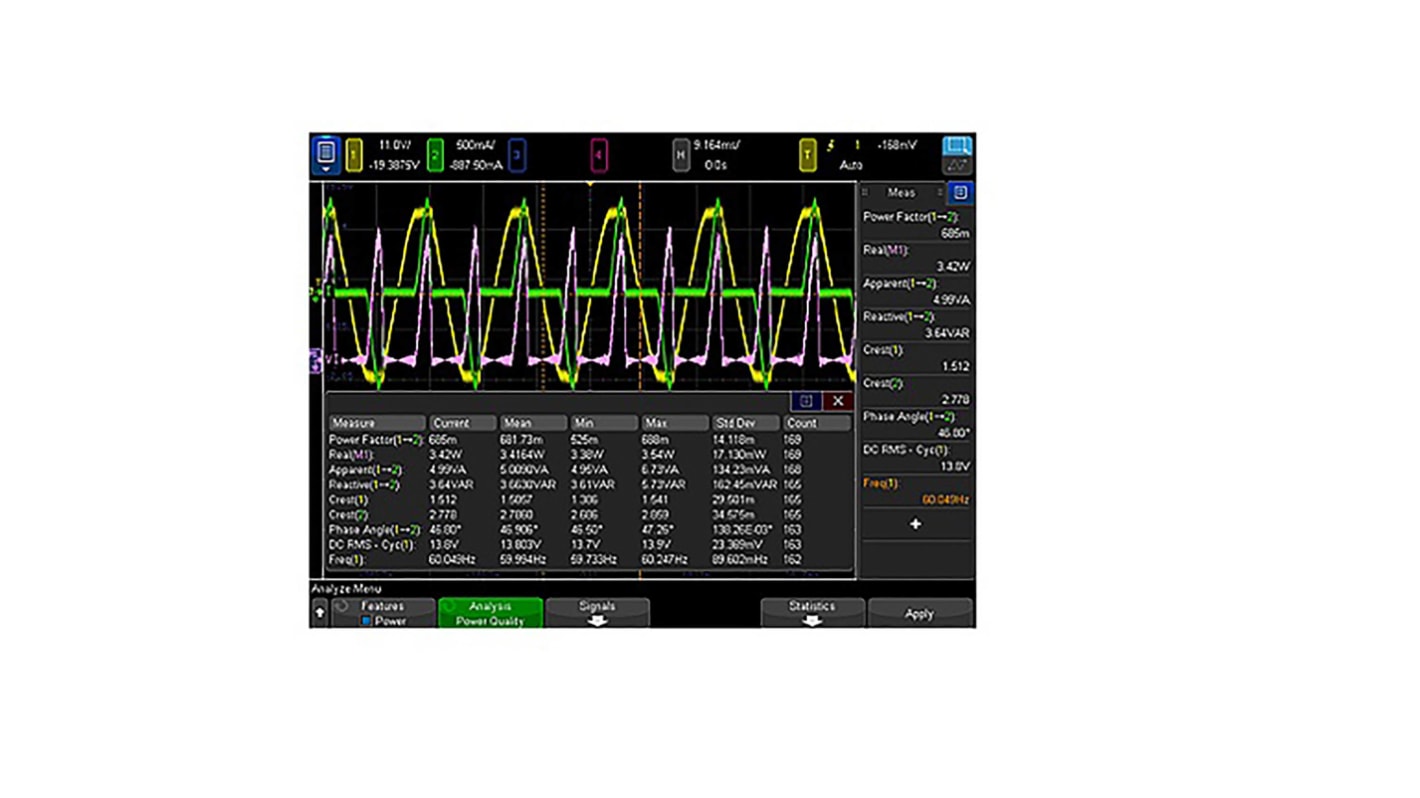The image size is (1420, 798).
Task: Open the trigger T badge
Action: click(808, 155)
